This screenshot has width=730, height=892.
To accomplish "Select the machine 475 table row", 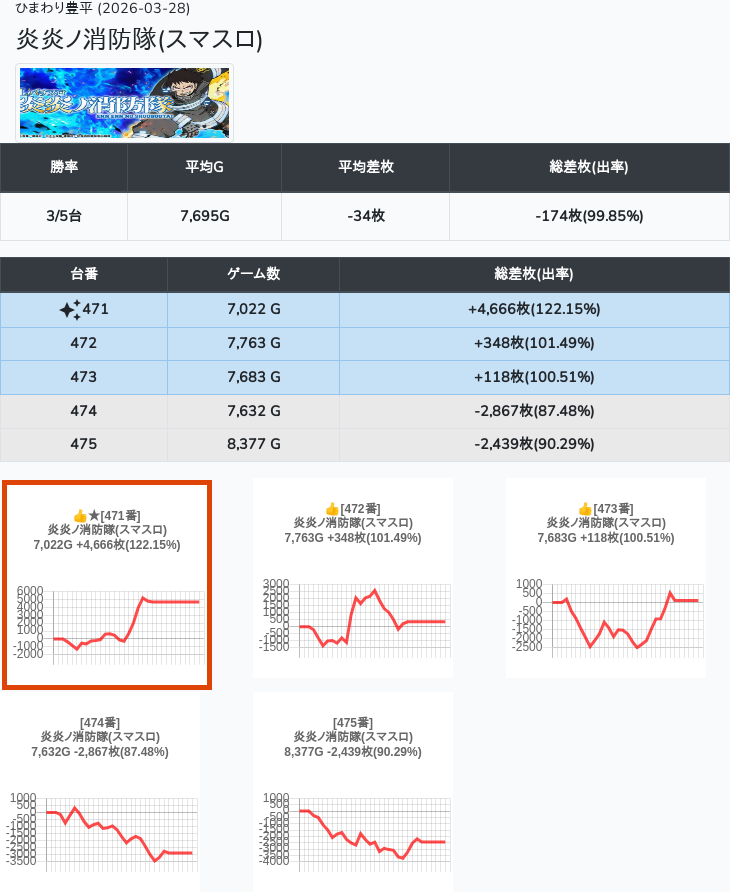I will point(364,444).
